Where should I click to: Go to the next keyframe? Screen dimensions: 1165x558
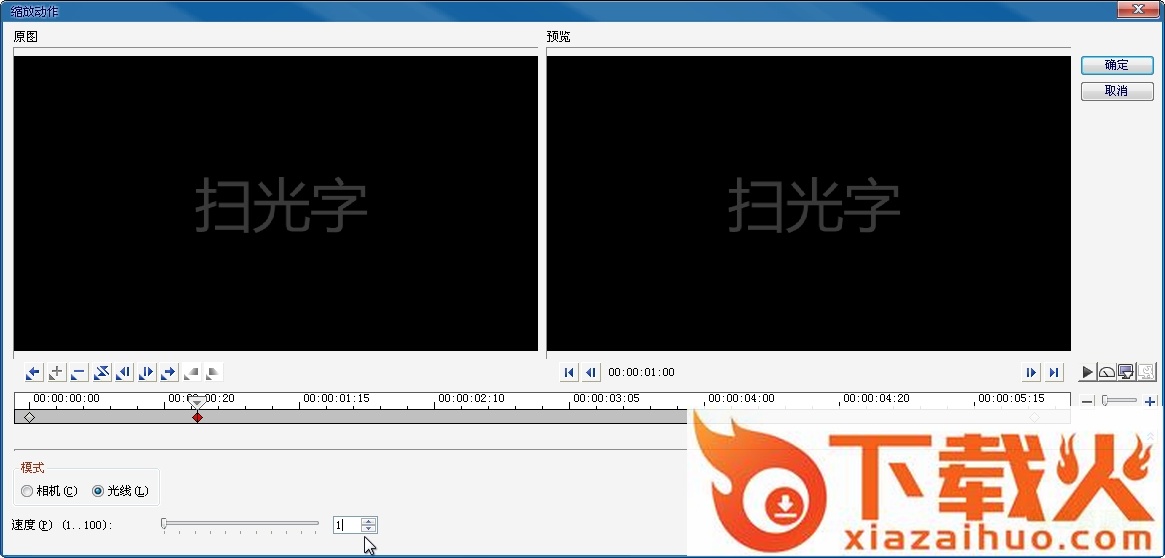pyautogui.click(x=169, y=373)
